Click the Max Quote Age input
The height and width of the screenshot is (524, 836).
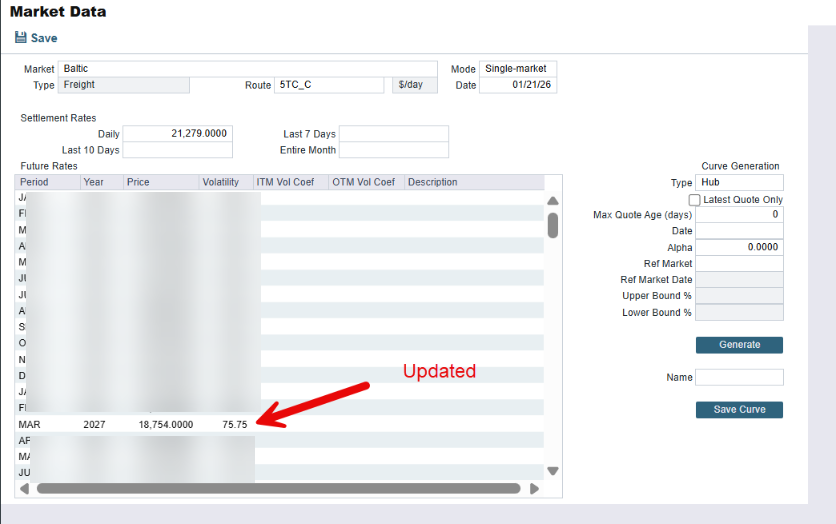click(739, 215)
